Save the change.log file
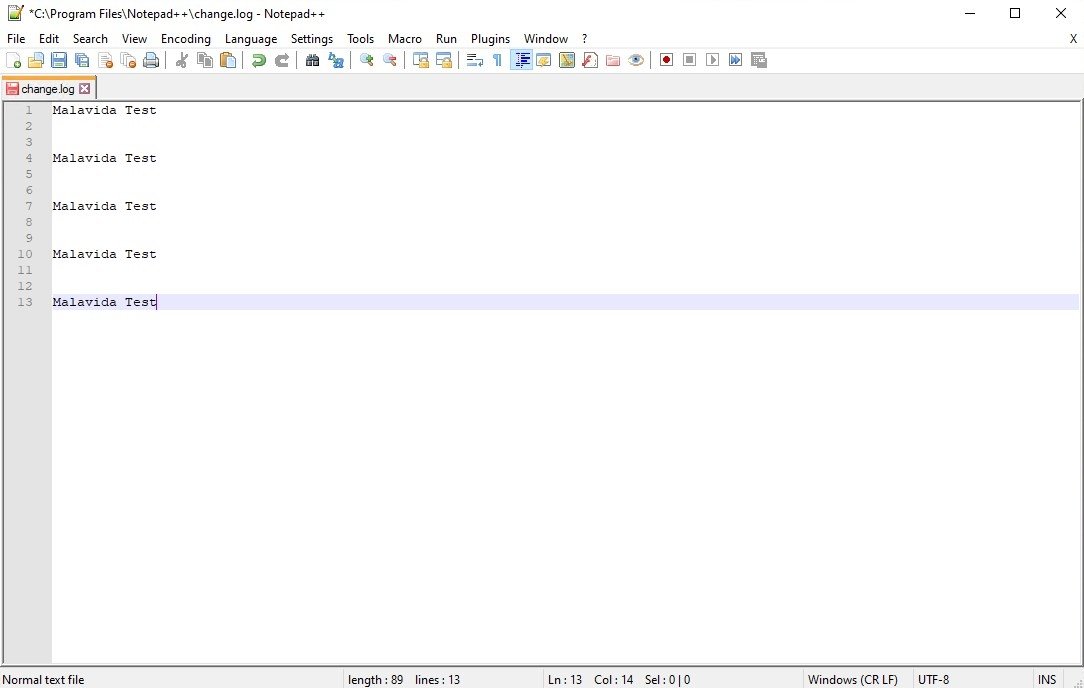The height and width of the screenshot is (688, 1084). coord(59,60)
